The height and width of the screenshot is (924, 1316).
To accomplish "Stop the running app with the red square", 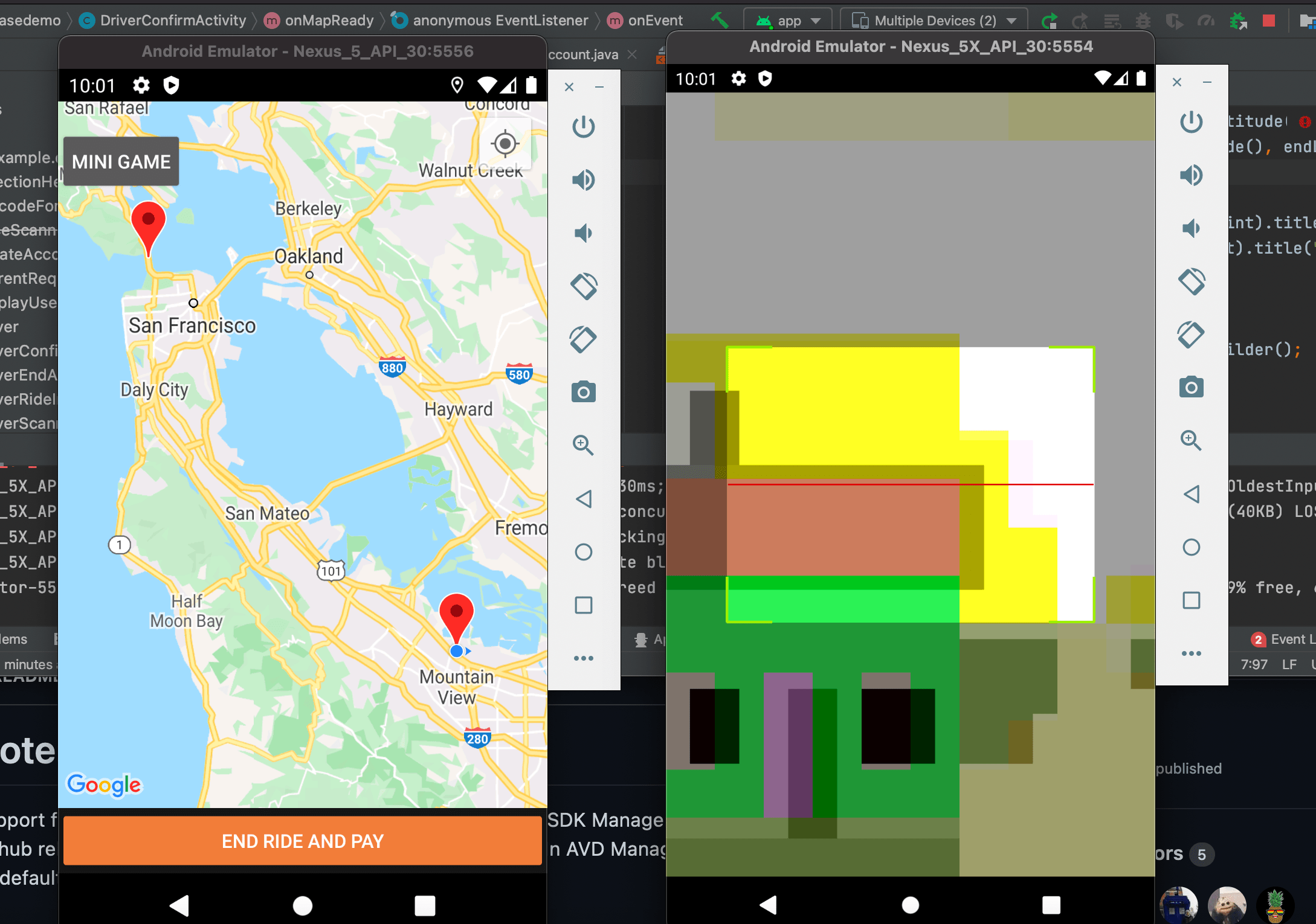I will (x=1268, y=20).
